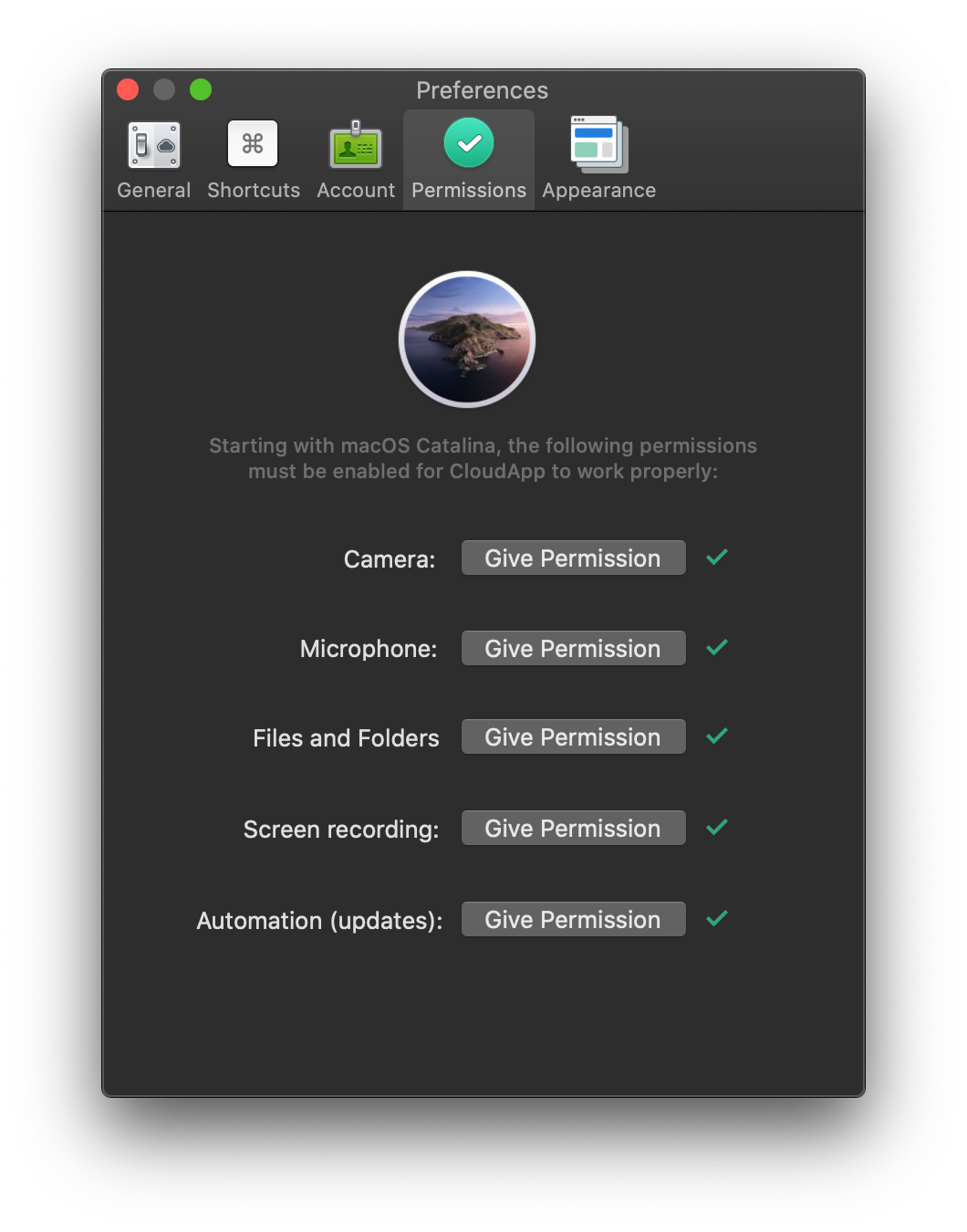Viewport: 967px width, 1232px height.
Task: Click the checkmark beside Files and Folders
Action: [717, 736]
